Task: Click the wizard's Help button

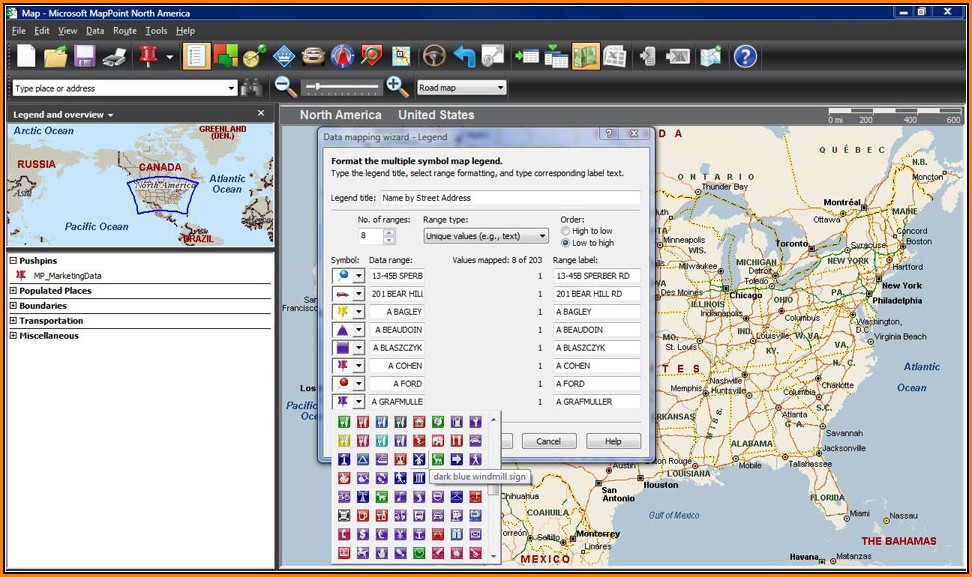Action: [x=613, y=441]
